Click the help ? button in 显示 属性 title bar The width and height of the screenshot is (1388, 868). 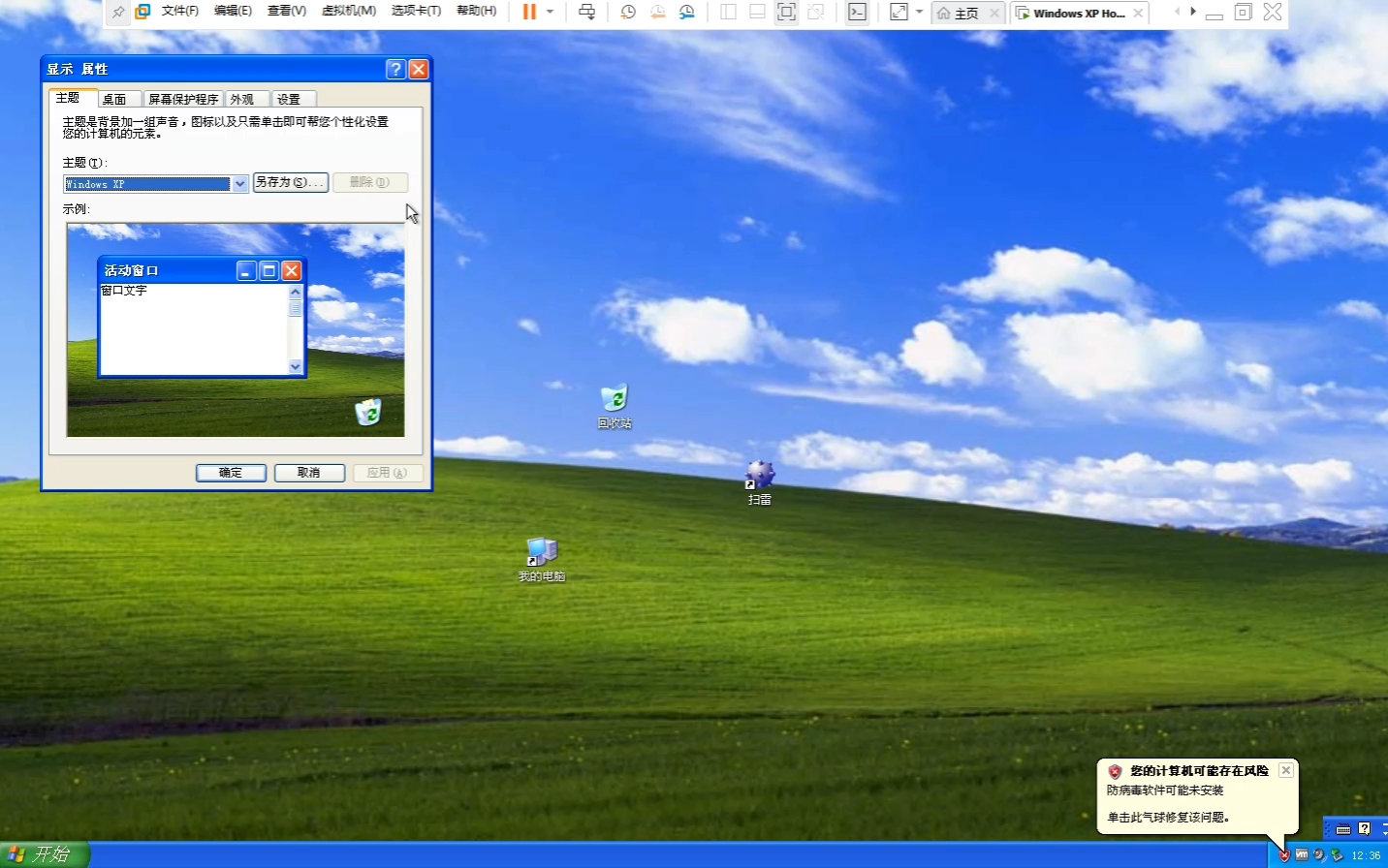tap(395, 69)
